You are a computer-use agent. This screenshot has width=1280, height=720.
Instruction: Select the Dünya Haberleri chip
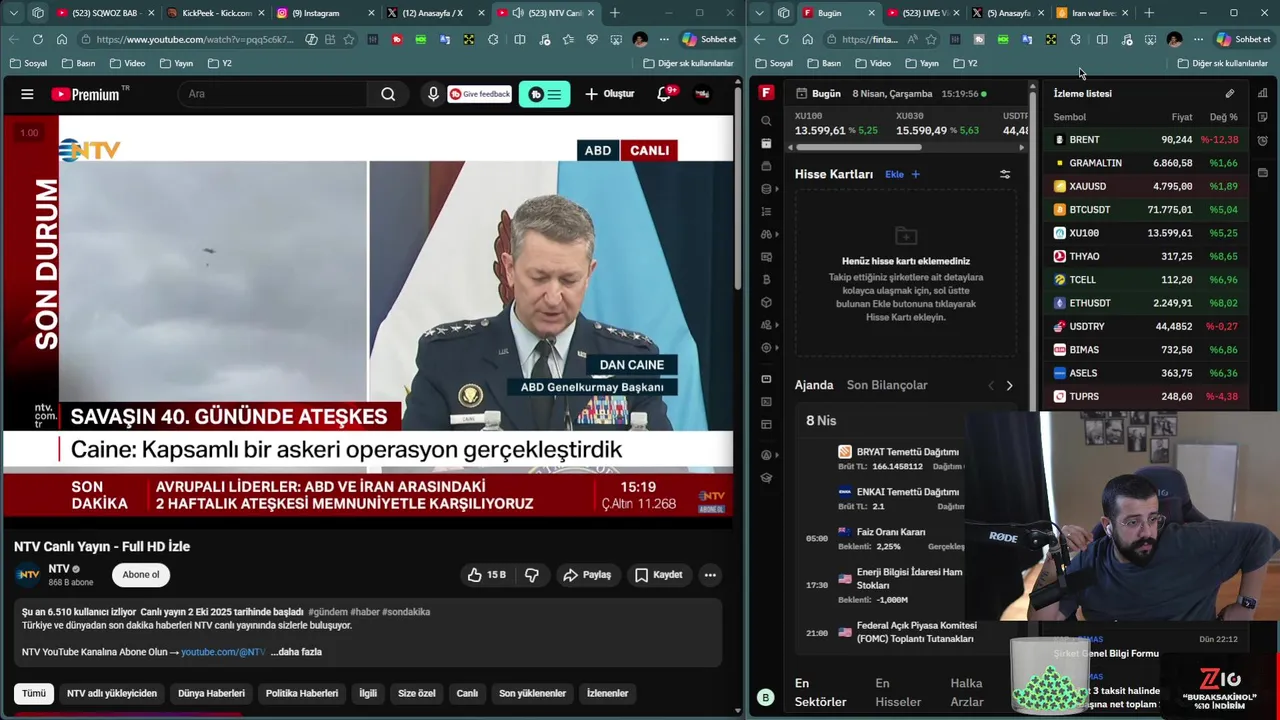(x=211, y=693)
